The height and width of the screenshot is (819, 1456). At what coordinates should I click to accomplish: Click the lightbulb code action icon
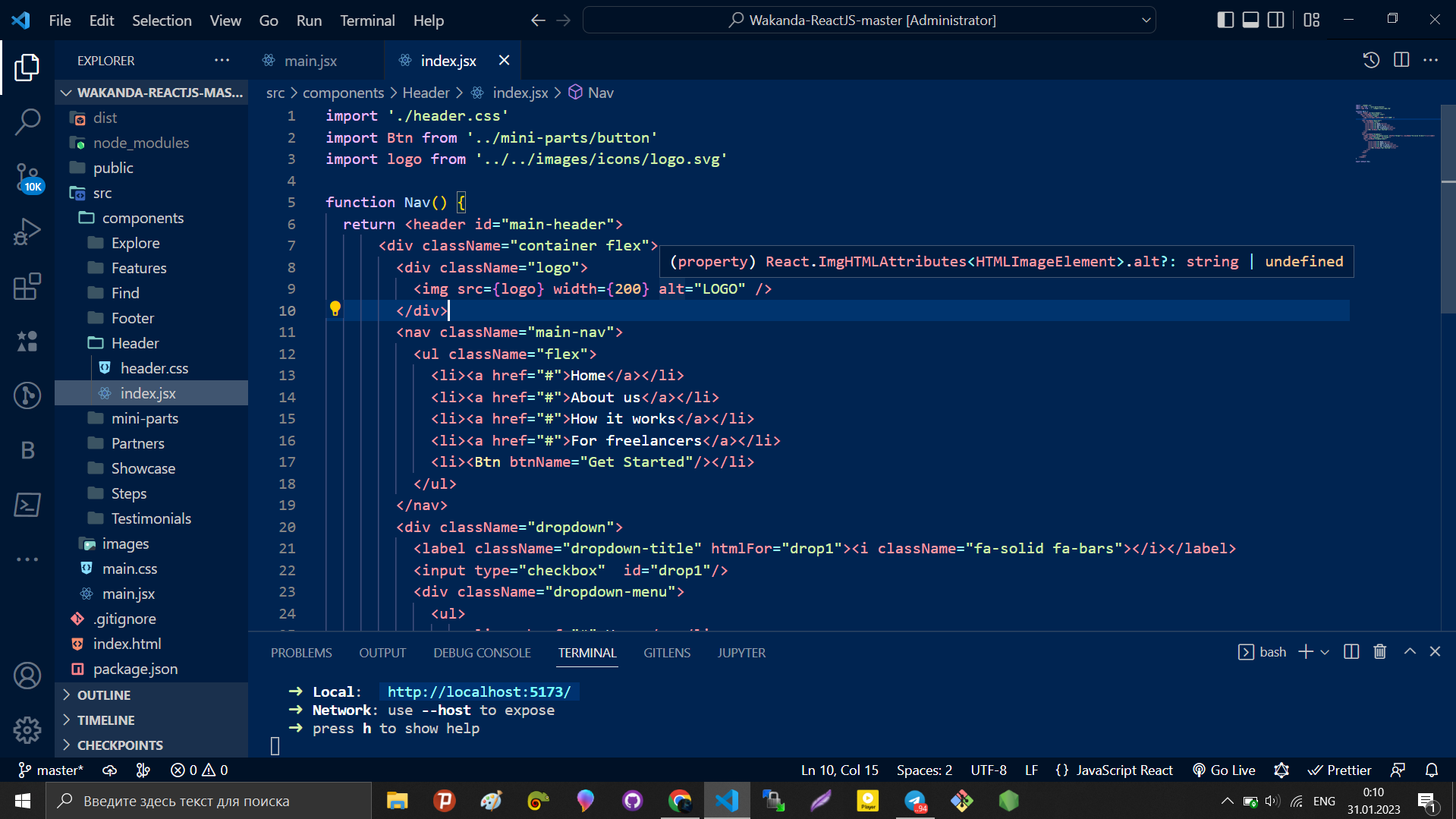335,309
